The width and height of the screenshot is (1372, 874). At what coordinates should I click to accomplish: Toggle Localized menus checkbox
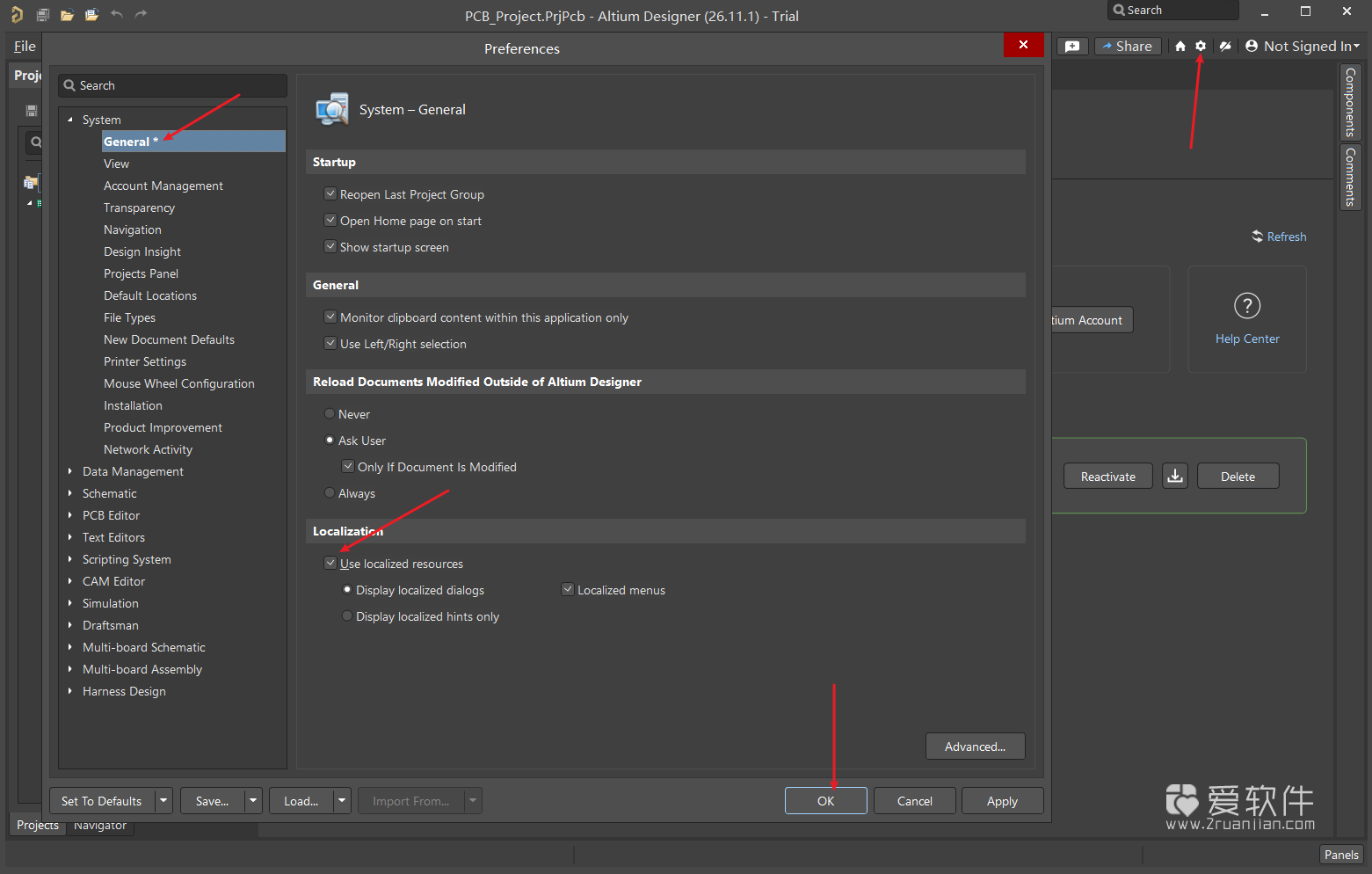click(x=568, y=589)
